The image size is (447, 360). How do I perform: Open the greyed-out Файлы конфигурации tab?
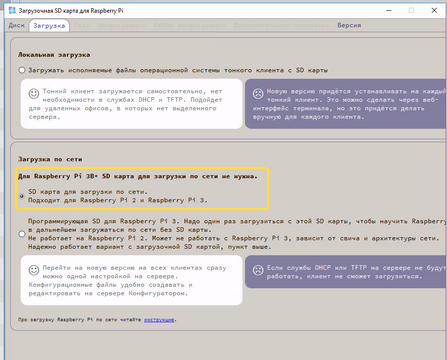coord(189,25)
